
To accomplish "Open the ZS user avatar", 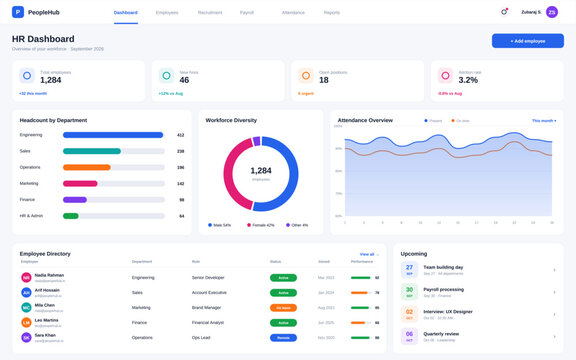I will tap(552, 12).
